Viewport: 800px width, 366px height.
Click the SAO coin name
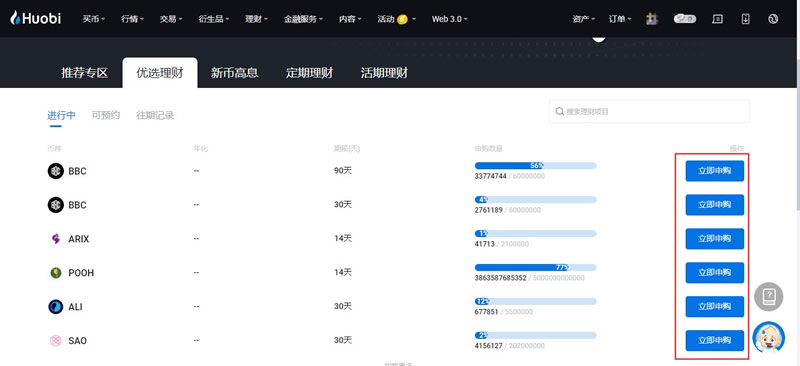pyautogui.click(x=78, y=340)
